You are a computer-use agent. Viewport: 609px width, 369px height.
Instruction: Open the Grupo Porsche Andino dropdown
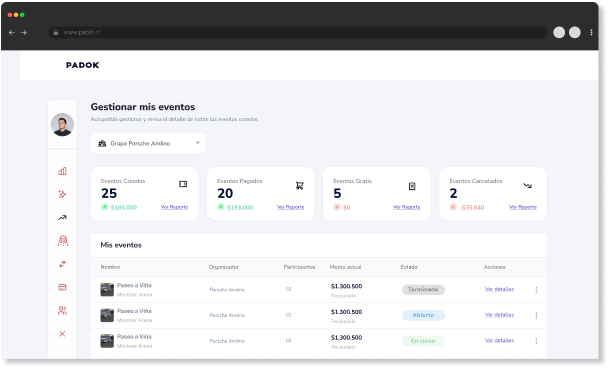click(148, 144)
